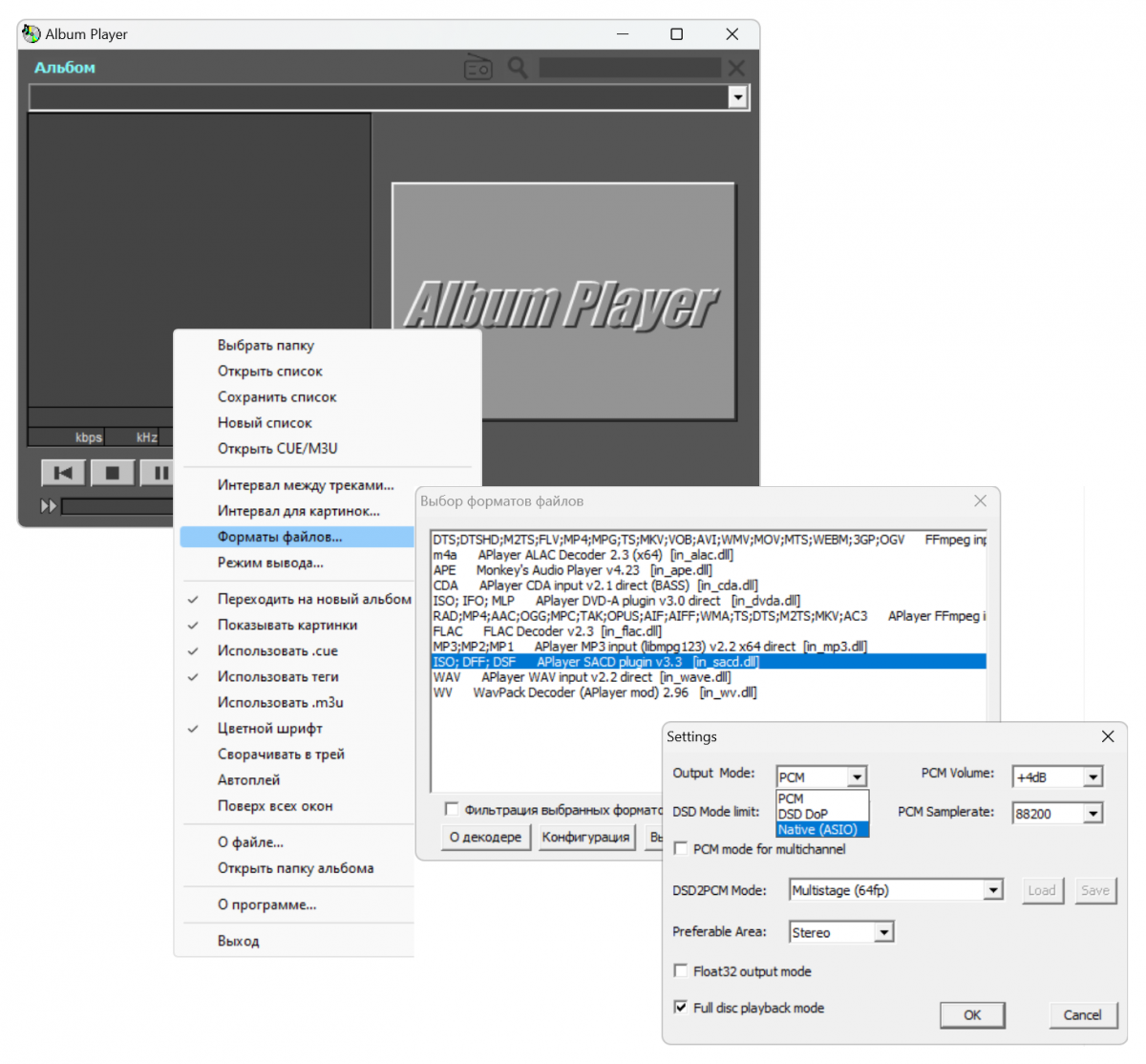The image size is (1146, 1064).
Task: Click the 'Конфигурация' button
Action: [x=585, y=837]
